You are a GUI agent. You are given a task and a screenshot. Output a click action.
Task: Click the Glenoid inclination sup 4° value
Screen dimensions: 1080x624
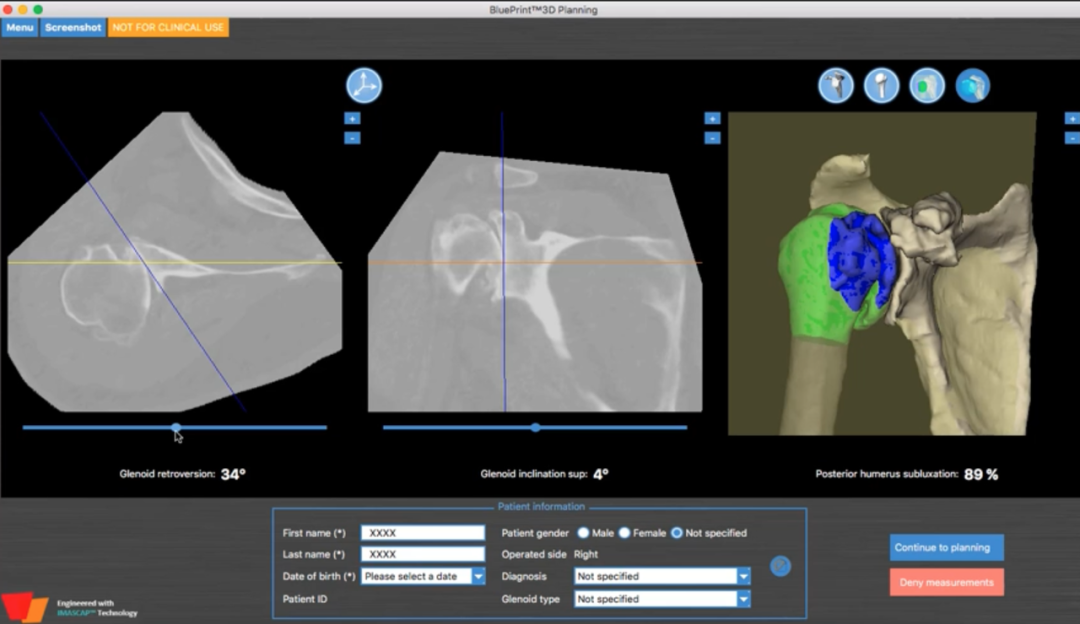click(x=601, y=474)
